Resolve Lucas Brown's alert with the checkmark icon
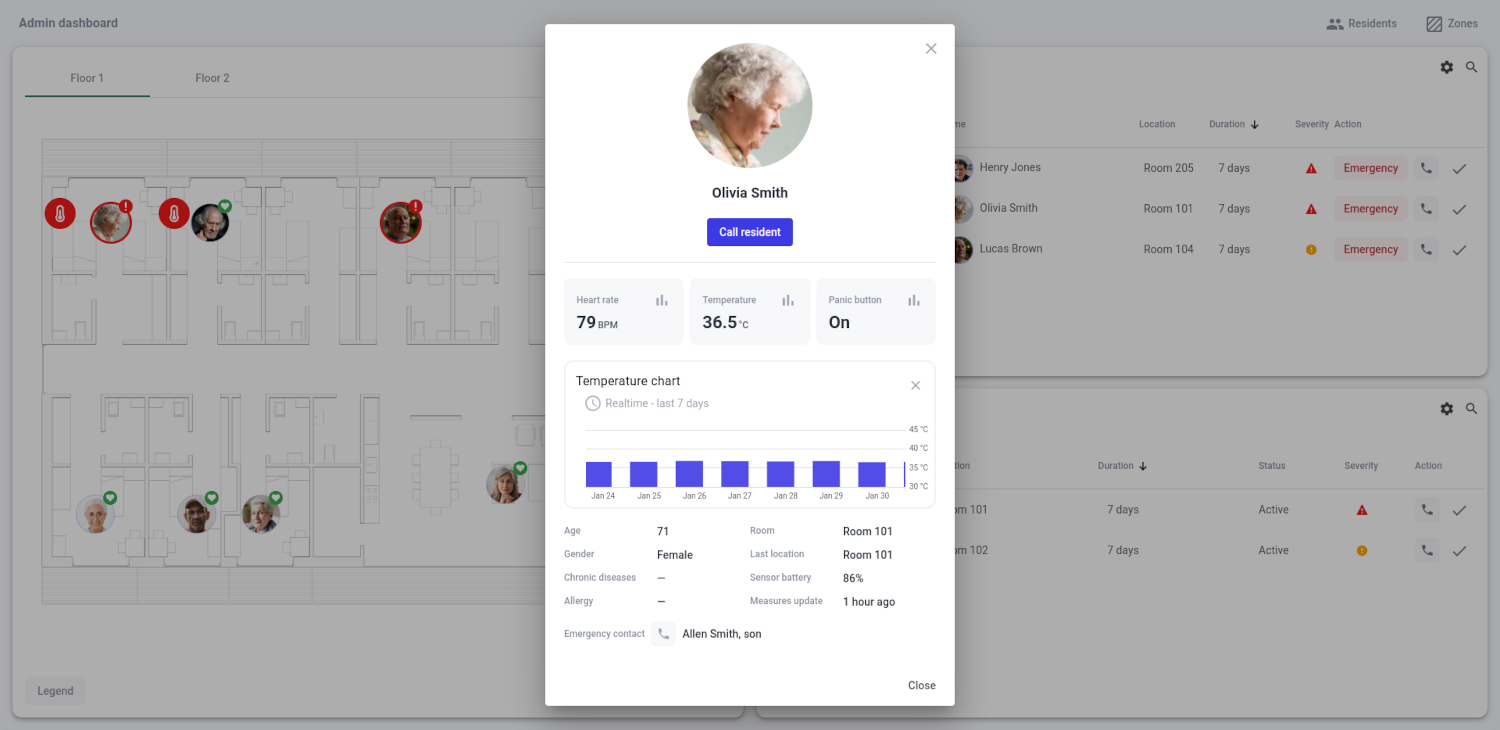The image size is (1500, 730). click(1459, 249)
